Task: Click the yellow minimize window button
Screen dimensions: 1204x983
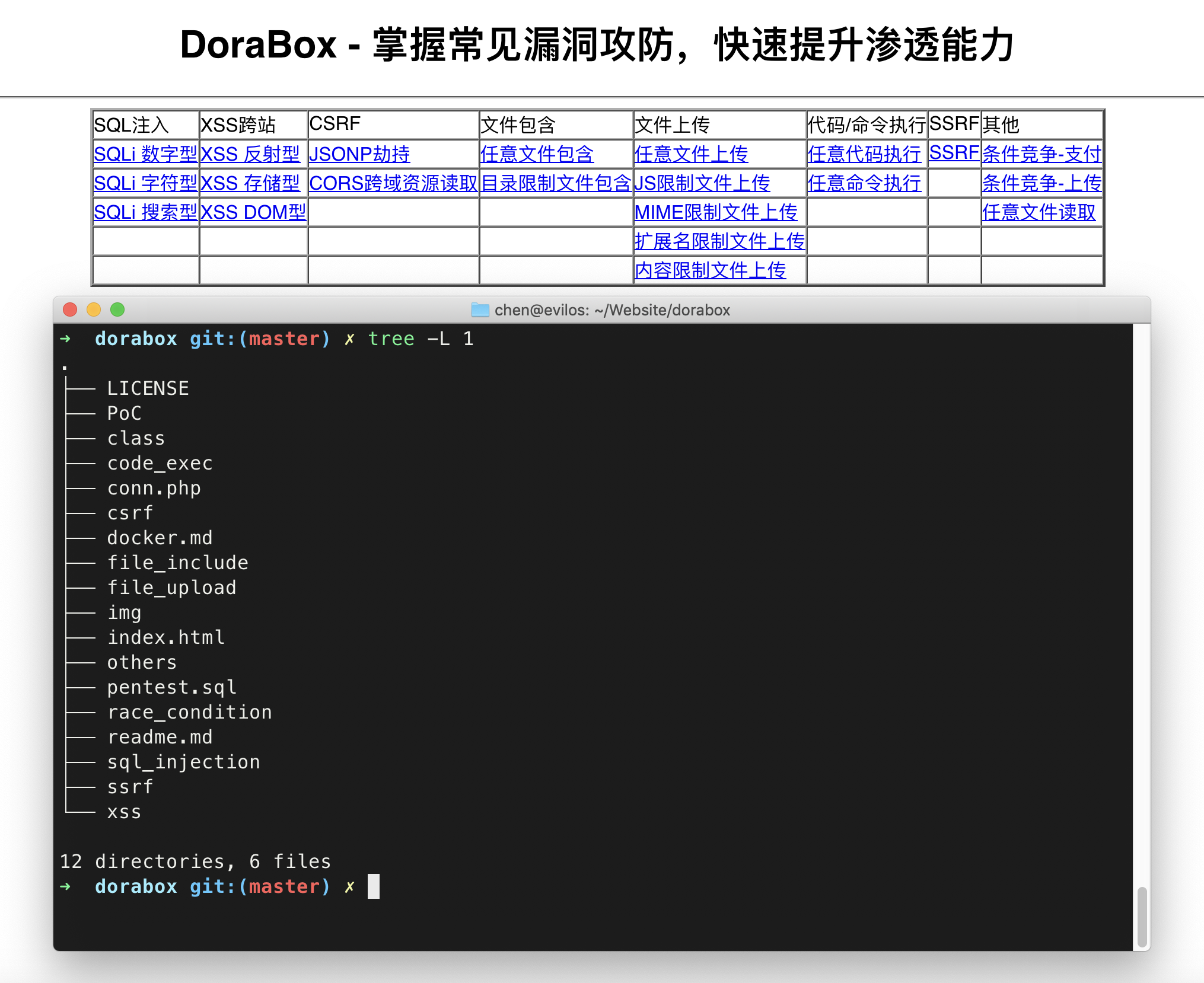Action: click(94, 309)
